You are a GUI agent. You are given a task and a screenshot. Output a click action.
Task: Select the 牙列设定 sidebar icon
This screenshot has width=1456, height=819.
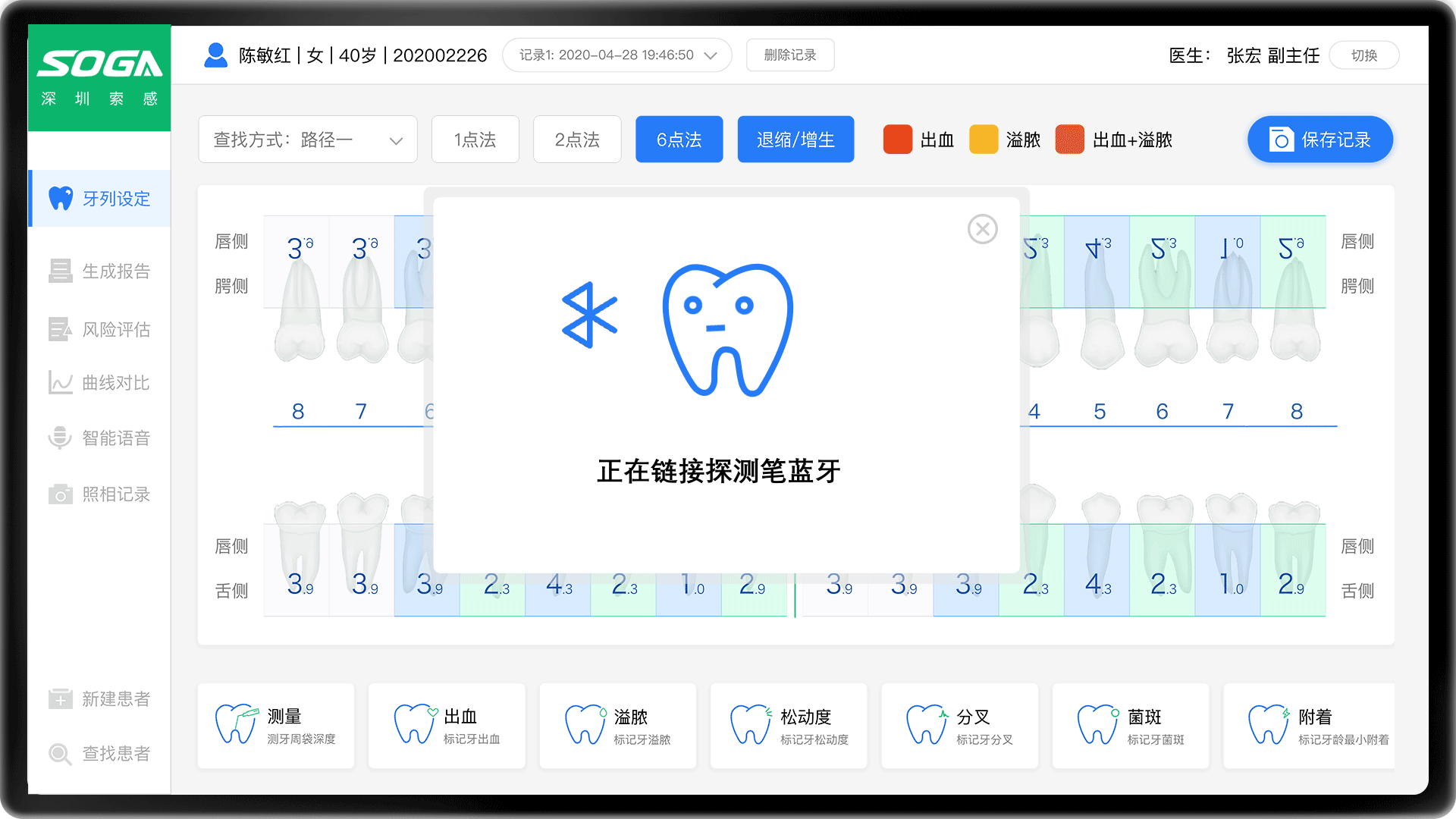pyautogui.click(x=99, y=198)
